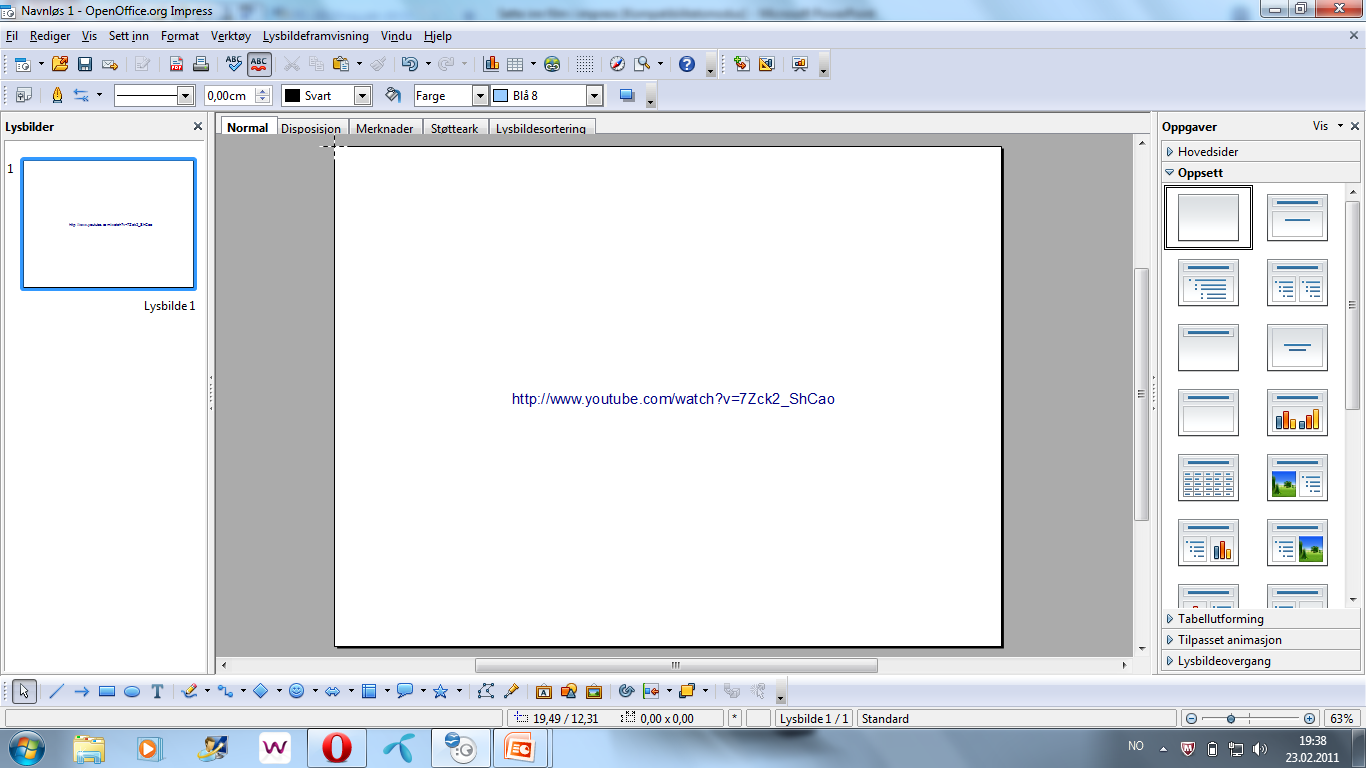The image size is (1366, 768).
Task: Save the presentation with the Save icon
Action: [85, 64]
